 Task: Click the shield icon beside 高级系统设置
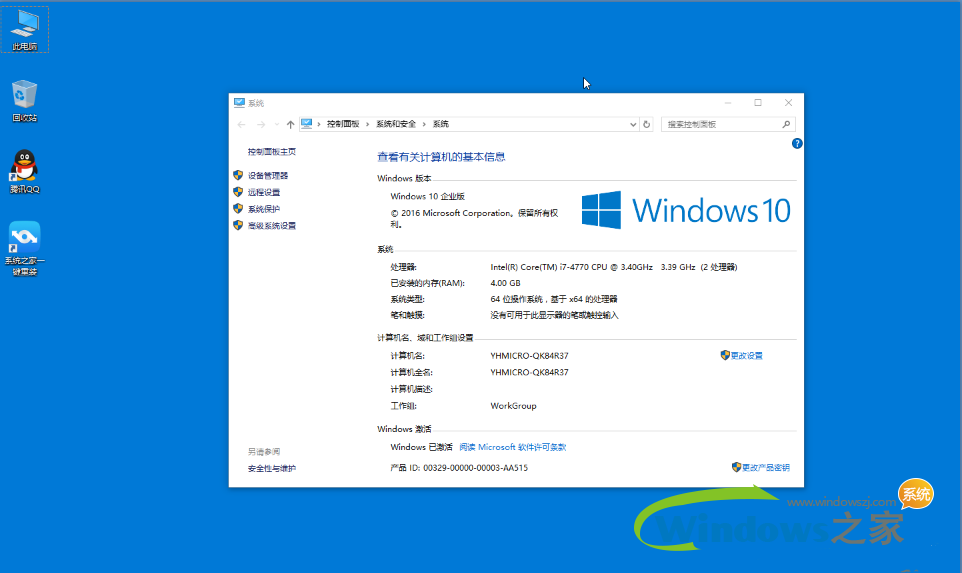pos(238,225)
